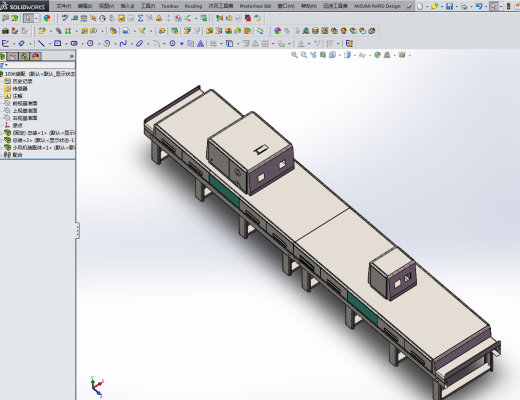The width and height of the screenshot is (520, 400).
Task: Click the Smart Dimension icon
Action: pyautogui.click(x=22, y=43)
